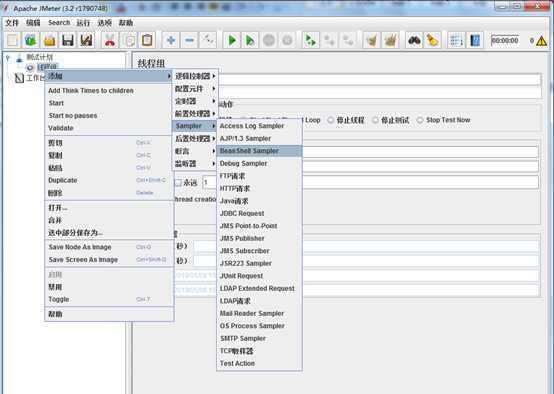This screenshot has width=554, height=394.
Task: Open Search with binoculars icon
Action: (x=414, y=40)
